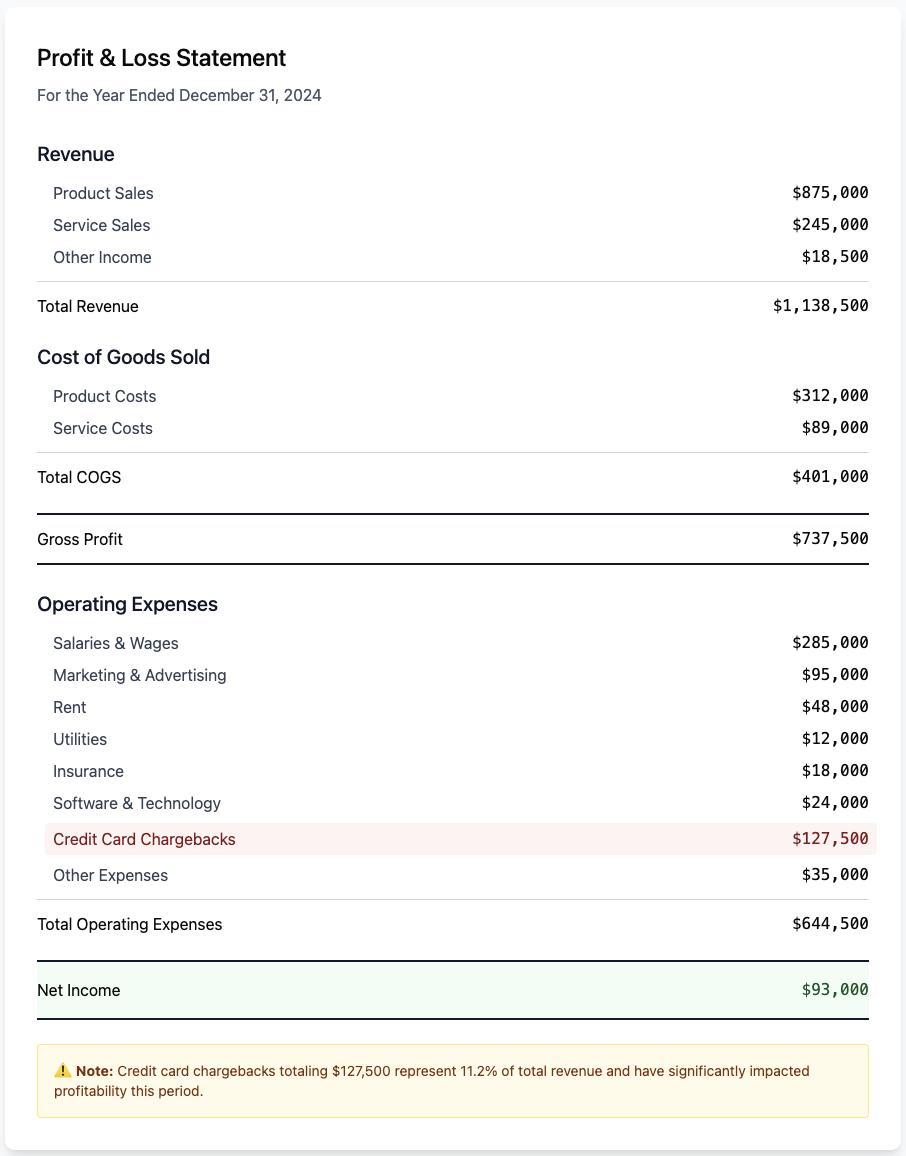This screenshot has height=1156, width=906.
Task: Select the Total Operating Expenses value
Action: click(828, 924)
